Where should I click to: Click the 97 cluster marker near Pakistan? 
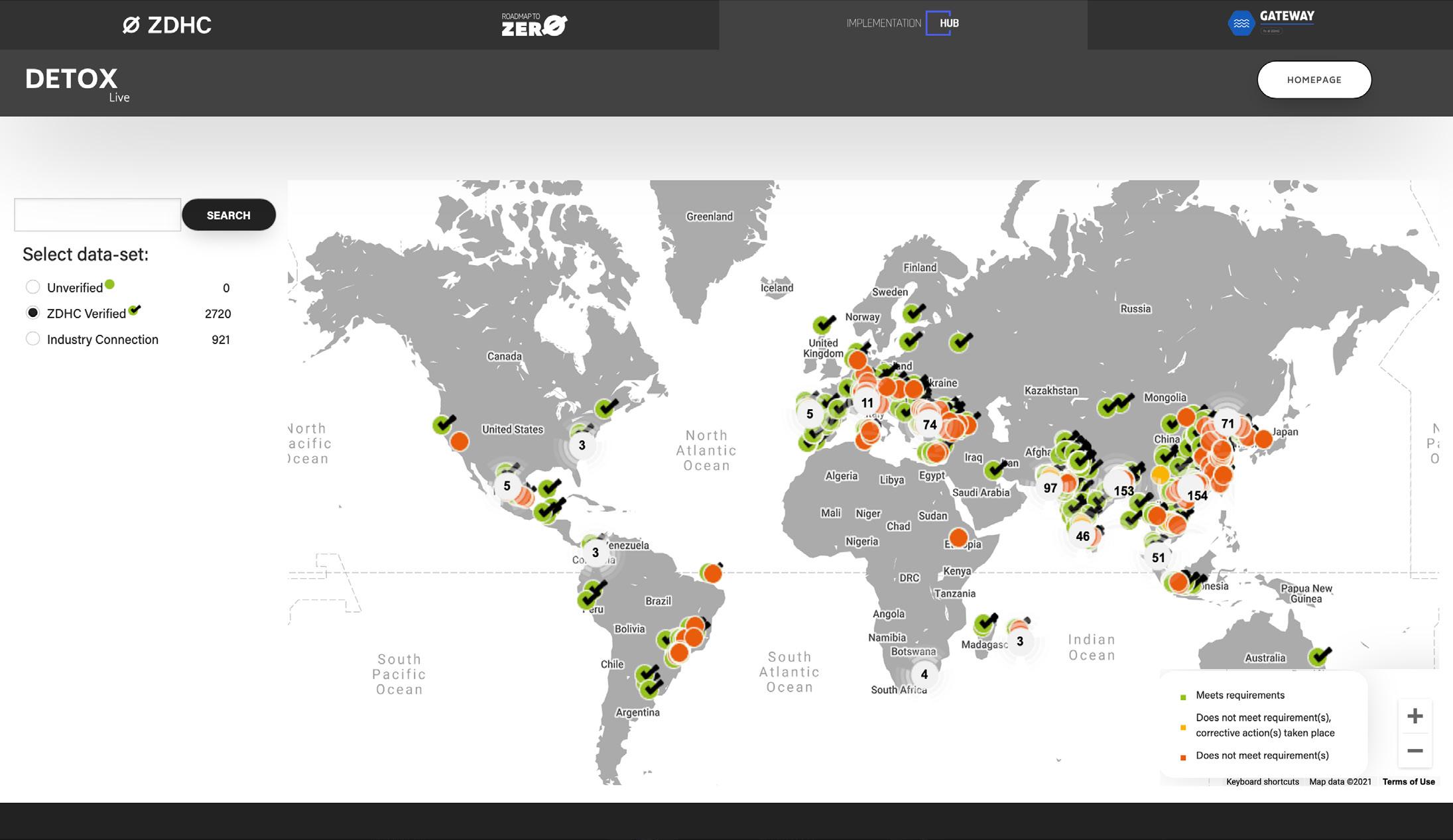1050,488
